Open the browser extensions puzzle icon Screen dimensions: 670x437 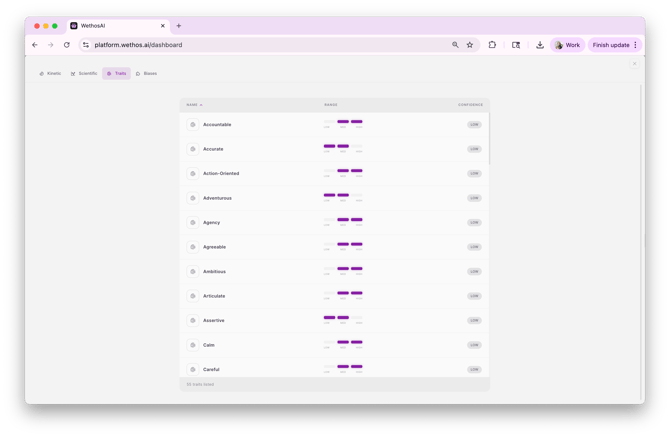[492, 45]
